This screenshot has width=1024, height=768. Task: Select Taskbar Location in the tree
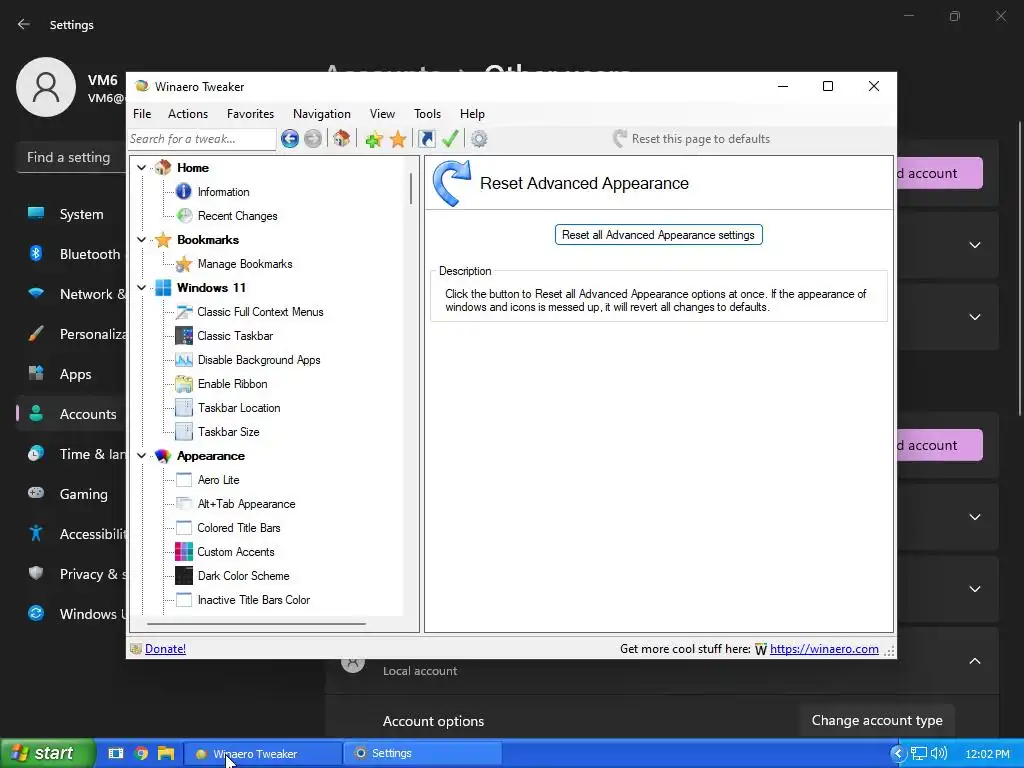click(239, 408)
